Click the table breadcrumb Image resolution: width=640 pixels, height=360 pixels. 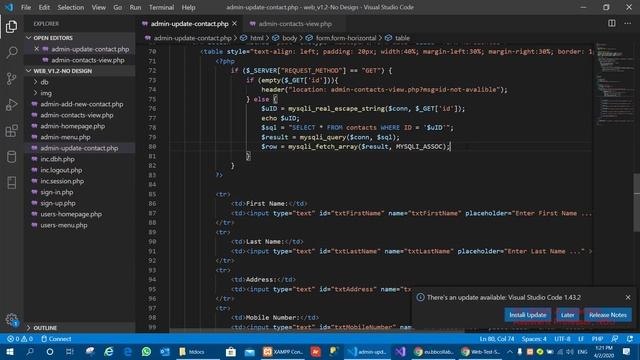tap(402, 38)
